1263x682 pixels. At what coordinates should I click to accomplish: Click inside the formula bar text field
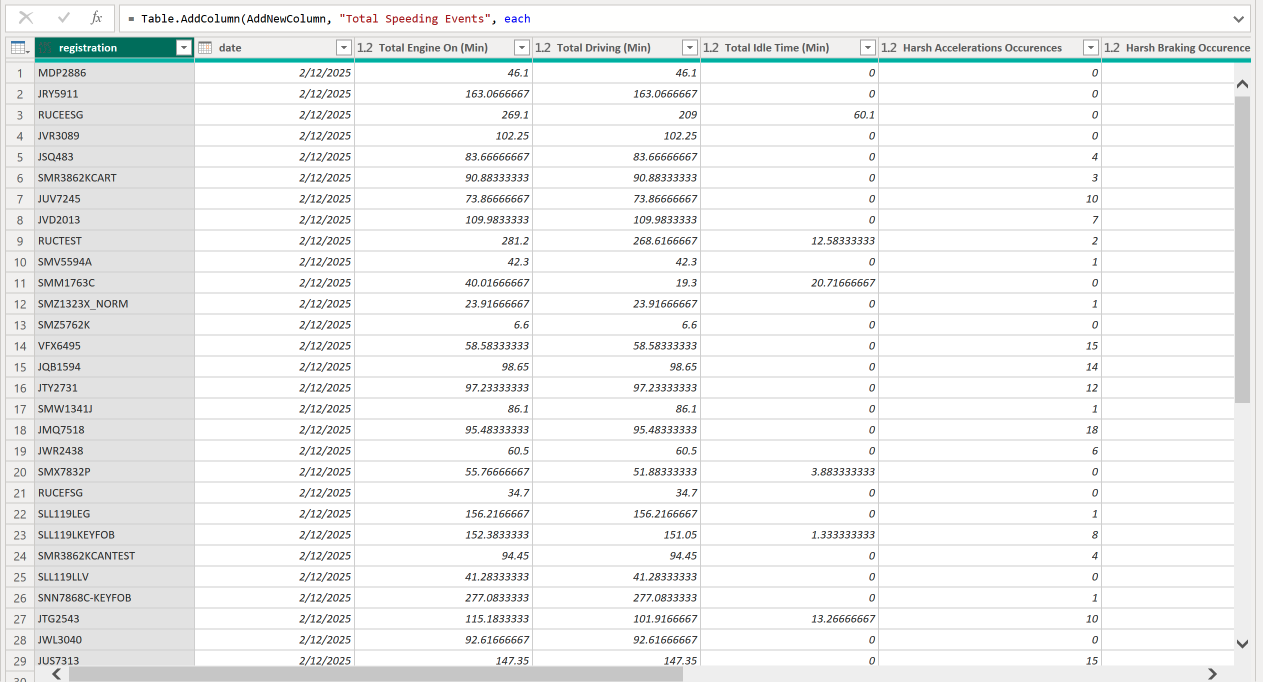[x=680, y=18]
